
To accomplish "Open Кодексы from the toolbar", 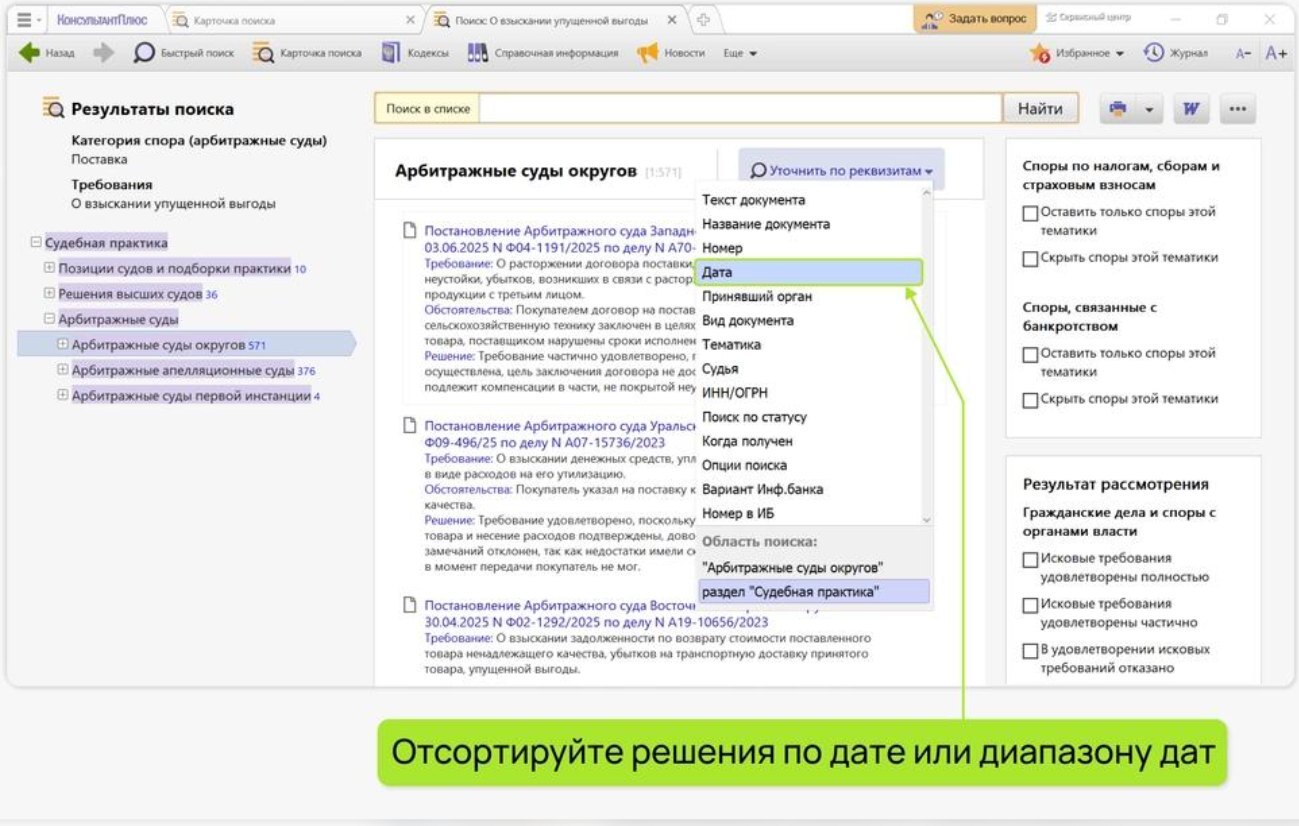I will [415, 53].
